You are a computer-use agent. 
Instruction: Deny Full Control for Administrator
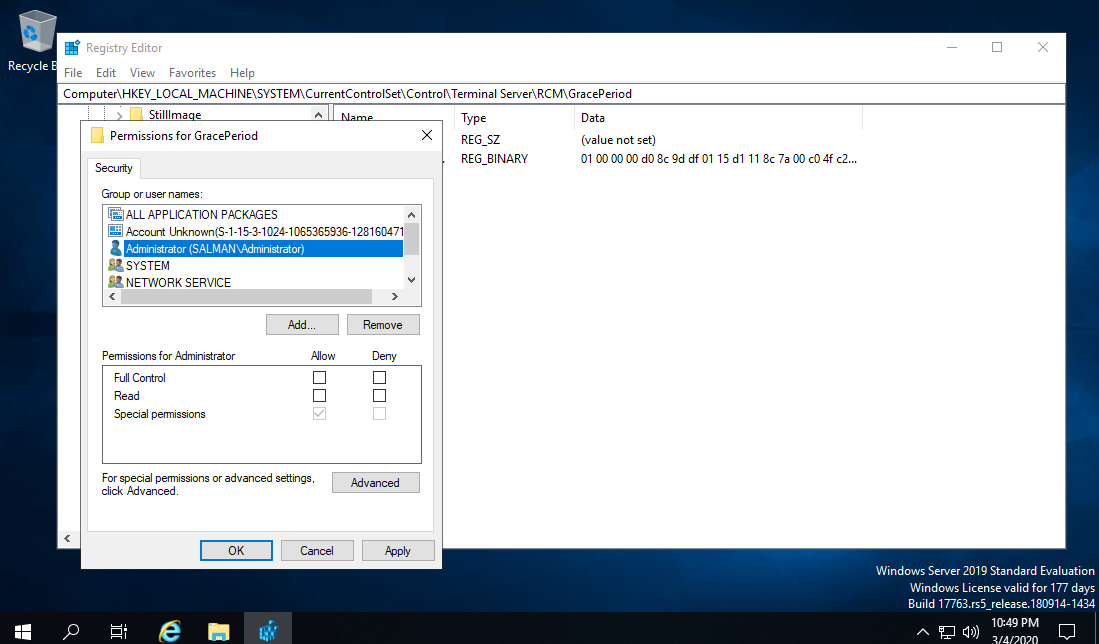click(x=379, y=377)
